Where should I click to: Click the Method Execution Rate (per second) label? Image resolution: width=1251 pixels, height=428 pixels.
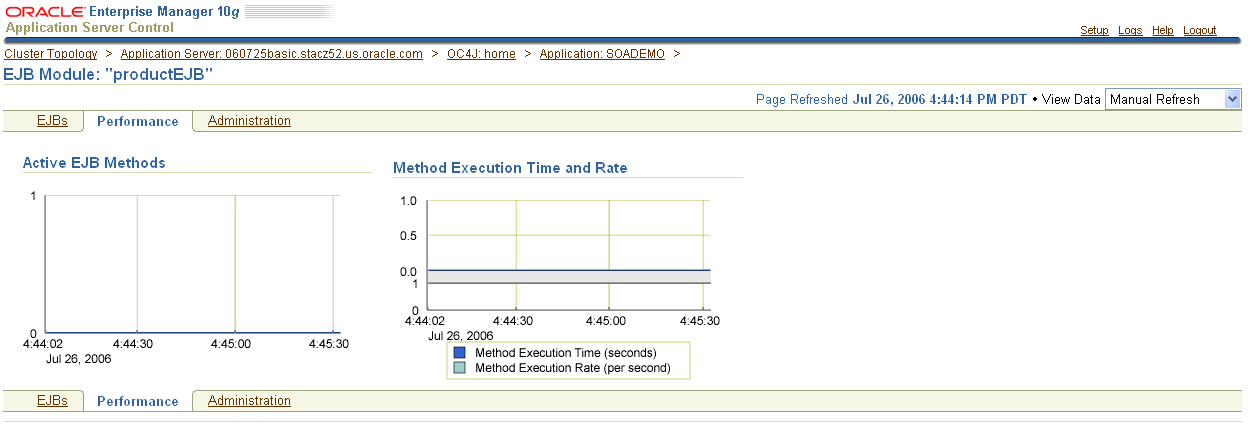click(x=573, y=368)
